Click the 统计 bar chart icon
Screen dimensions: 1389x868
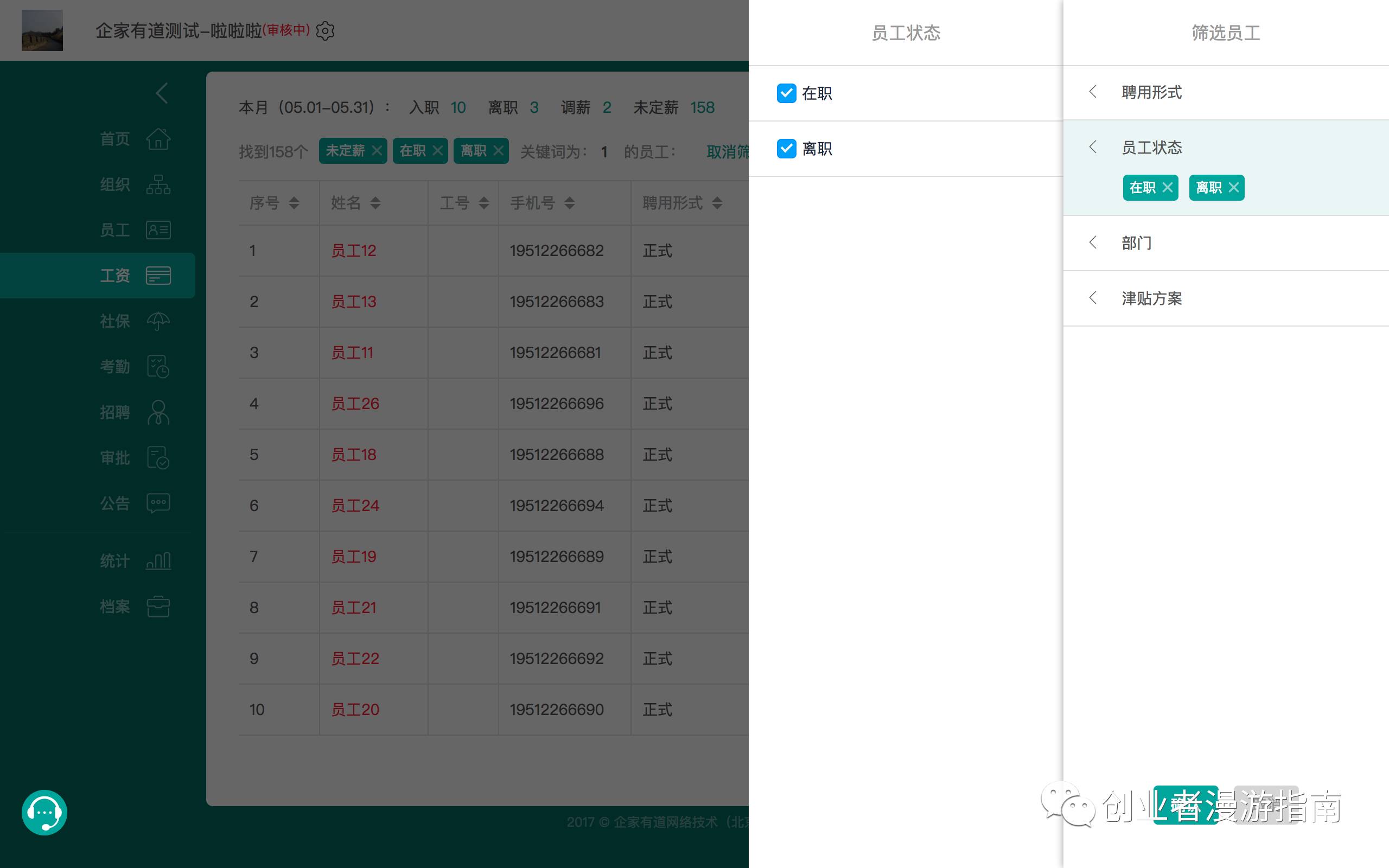(x=158, y=560)
